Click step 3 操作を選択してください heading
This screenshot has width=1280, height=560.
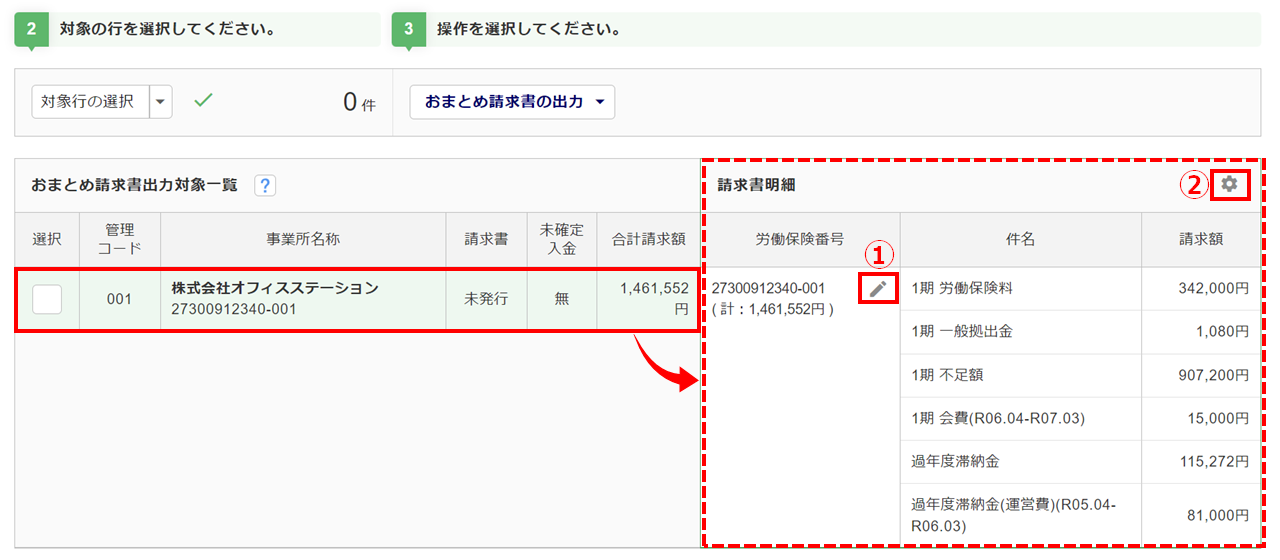529,29
